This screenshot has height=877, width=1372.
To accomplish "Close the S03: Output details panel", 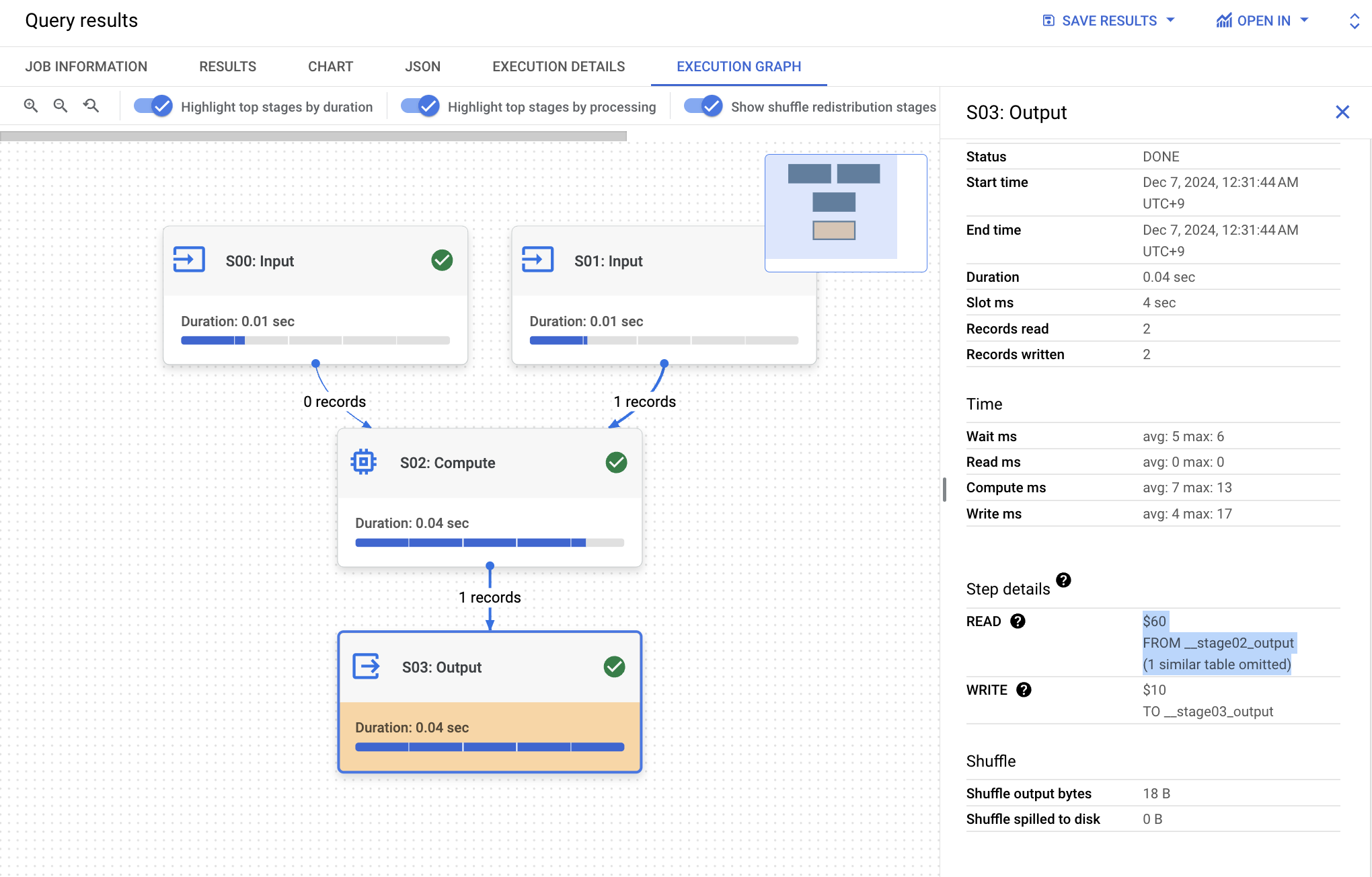I will point(1342,112).
